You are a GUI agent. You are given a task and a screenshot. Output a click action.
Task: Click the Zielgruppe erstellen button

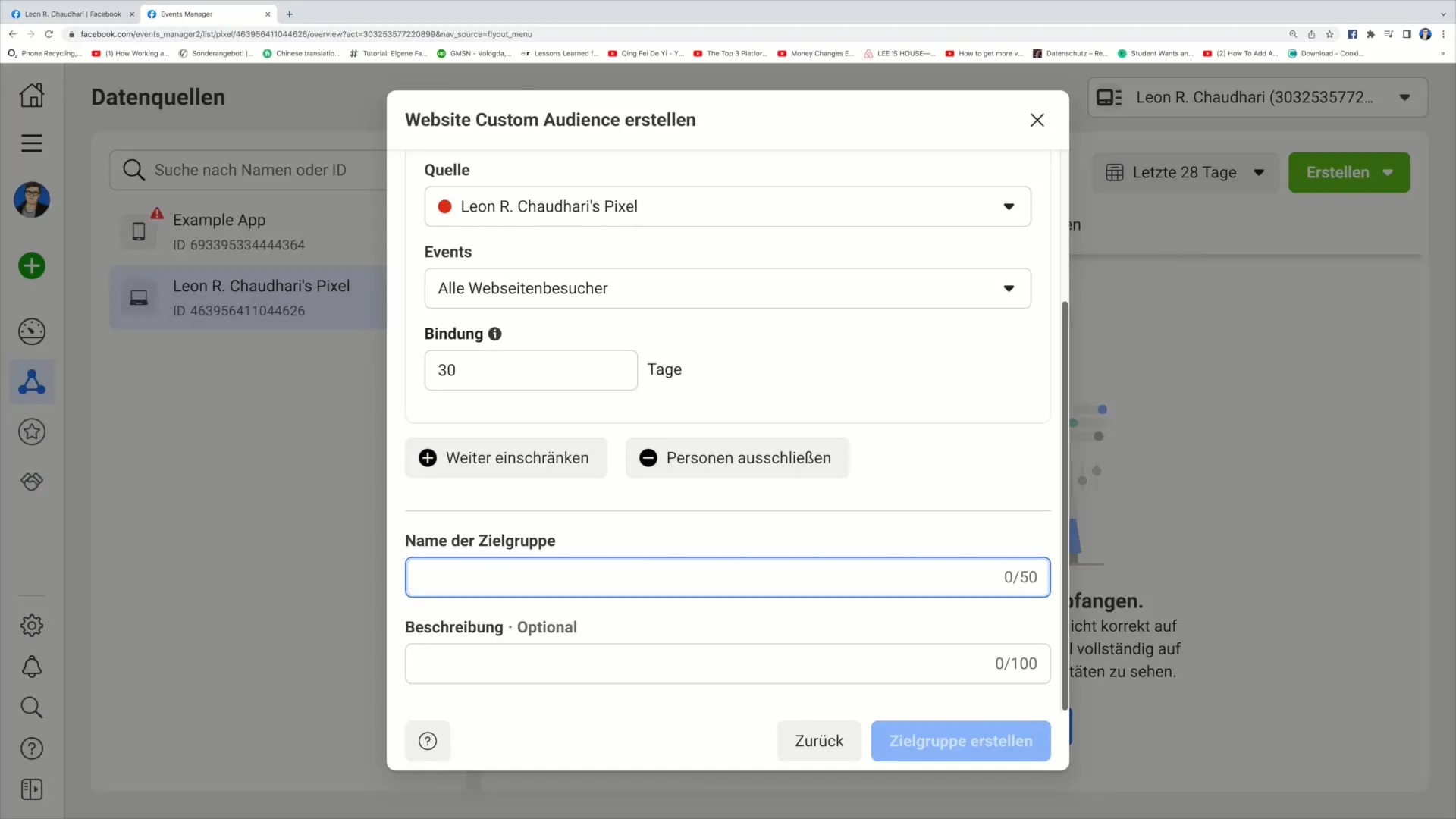961,741
